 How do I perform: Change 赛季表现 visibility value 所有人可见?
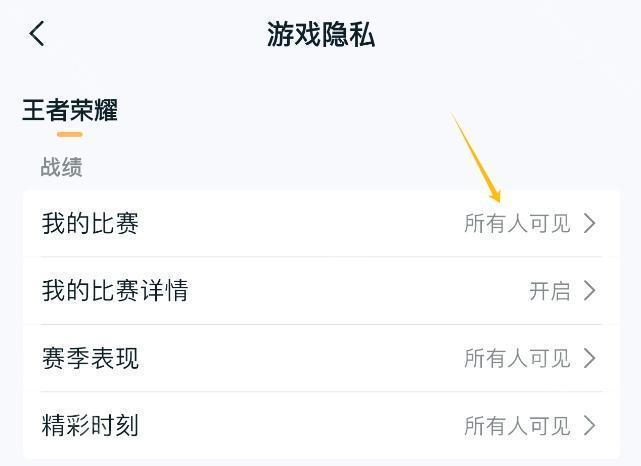tap(517, 358)
